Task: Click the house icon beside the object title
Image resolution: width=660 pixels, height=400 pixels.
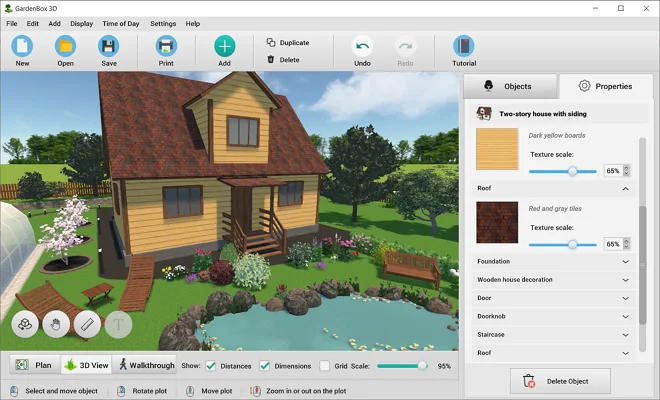Action: 484,114
